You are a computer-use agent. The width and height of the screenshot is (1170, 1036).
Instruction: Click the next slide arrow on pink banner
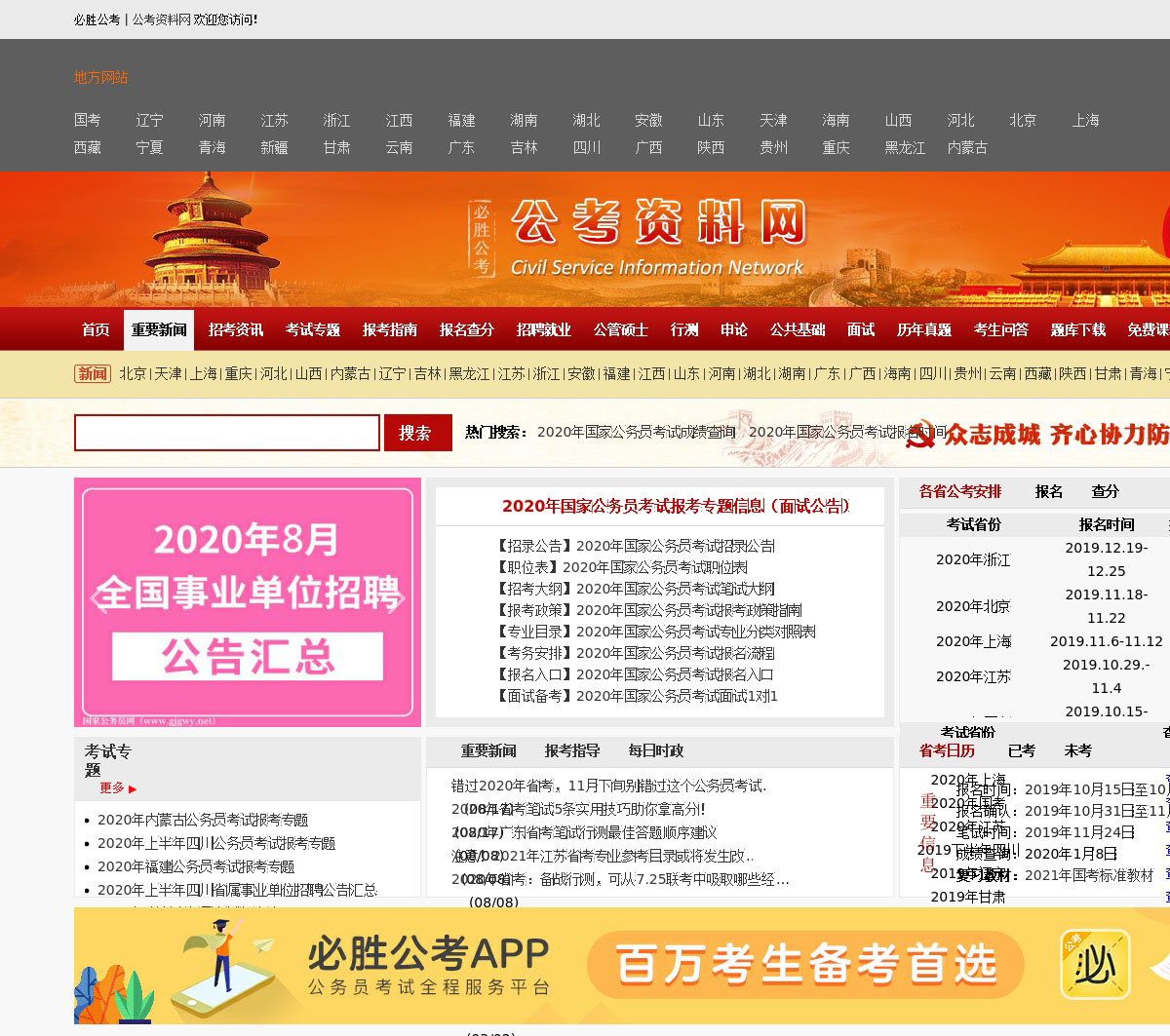(397, 598)
